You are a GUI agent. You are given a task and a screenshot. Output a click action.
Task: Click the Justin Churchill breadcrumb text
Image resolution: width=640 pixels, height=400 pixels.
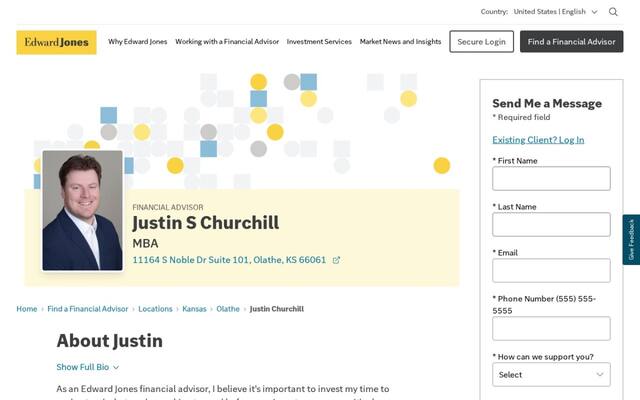[x=277, y=309]
